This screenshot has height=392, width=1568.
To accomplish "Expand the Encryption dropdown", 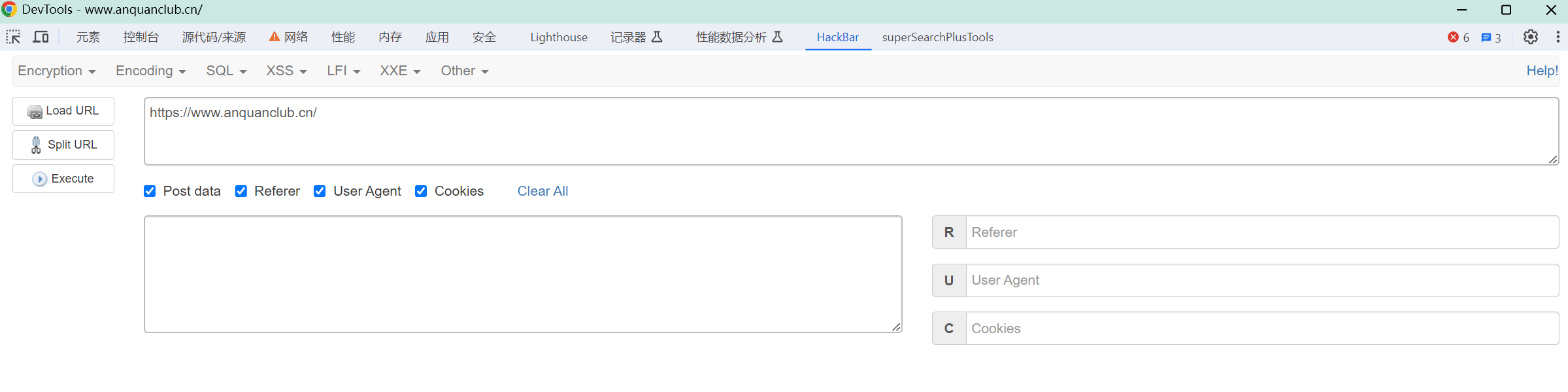I will [x=57, y=71].
